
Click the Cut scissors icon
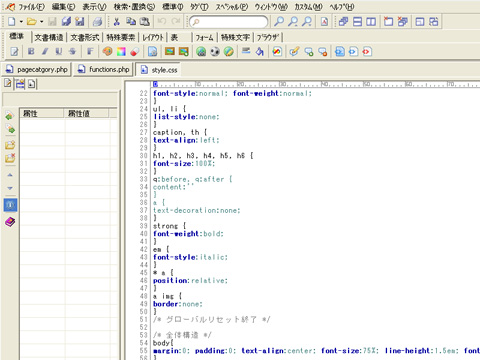click(x=117, y=22)
